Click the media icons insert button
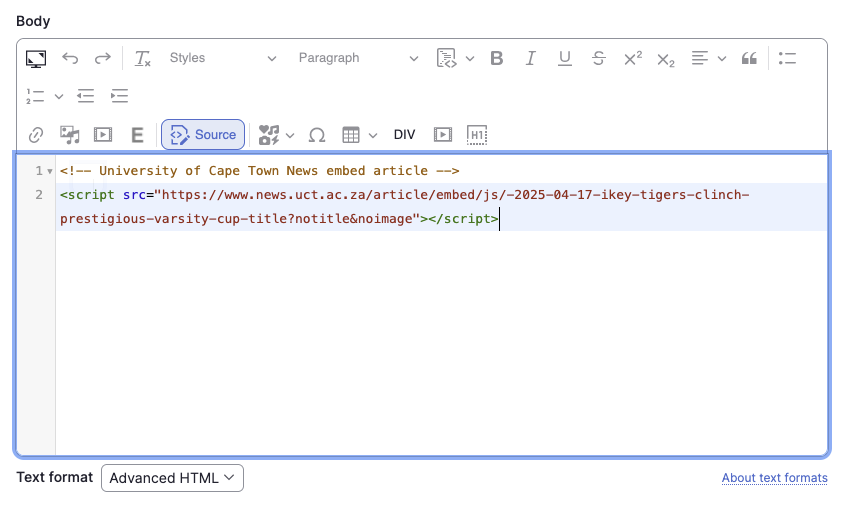This screenshot has height=515, width=844. 269,135
